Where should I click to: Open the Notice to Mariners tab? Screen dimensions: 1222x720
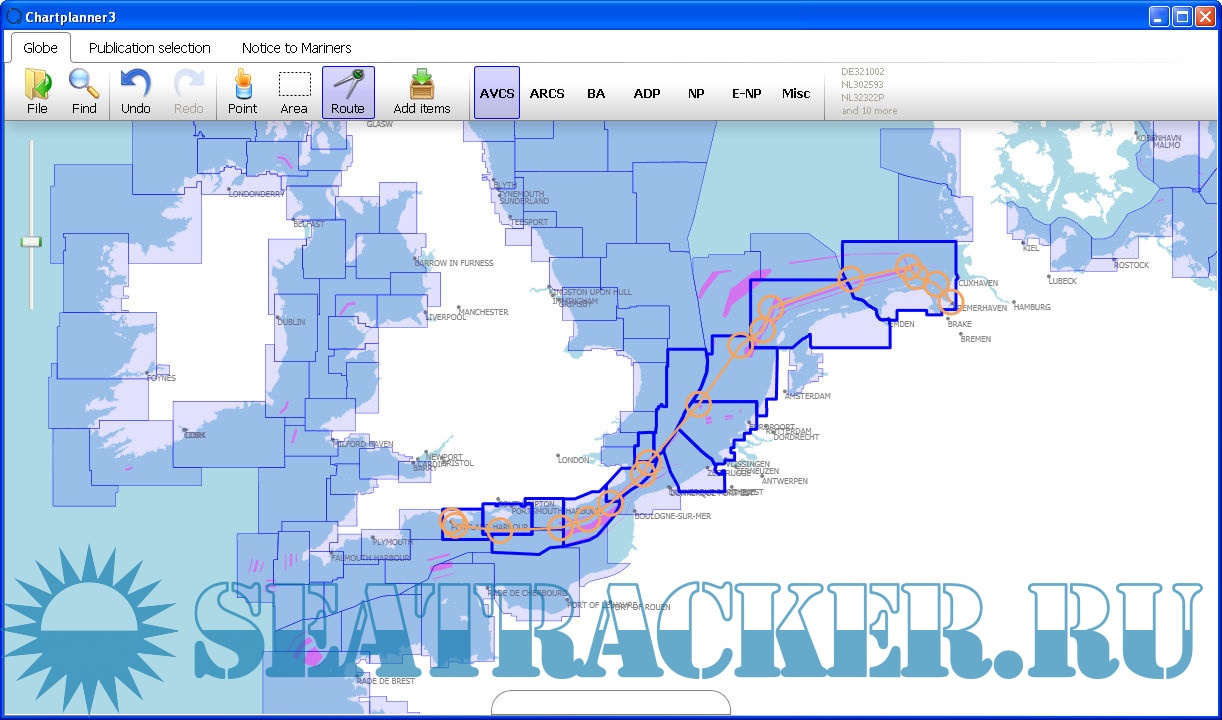(x=296, y=48)
